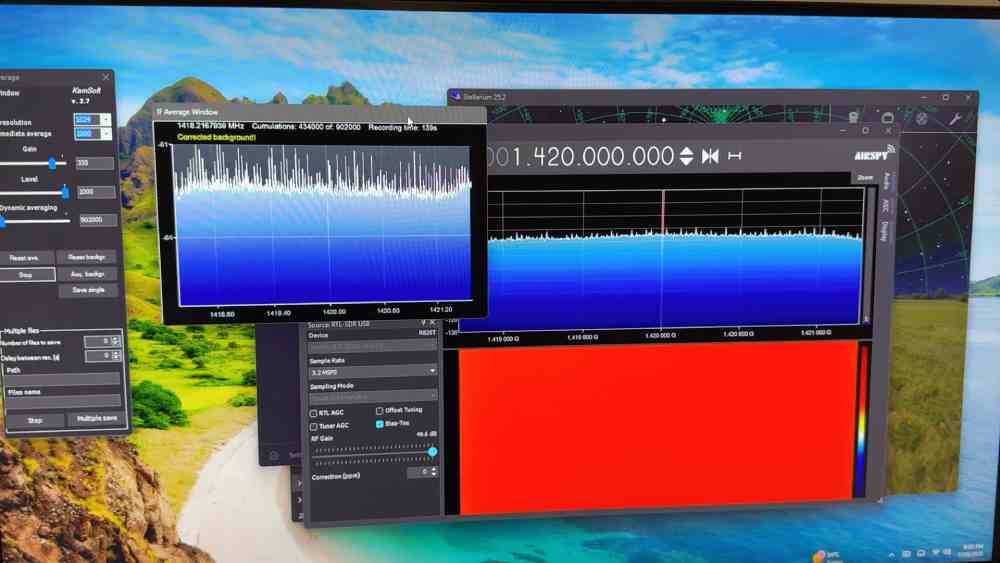Open Stellarium wrench configuration icon
Image resolution: width=1000 pixels, height=563 pixels.
pyautogui.click(x=955, y=118)
